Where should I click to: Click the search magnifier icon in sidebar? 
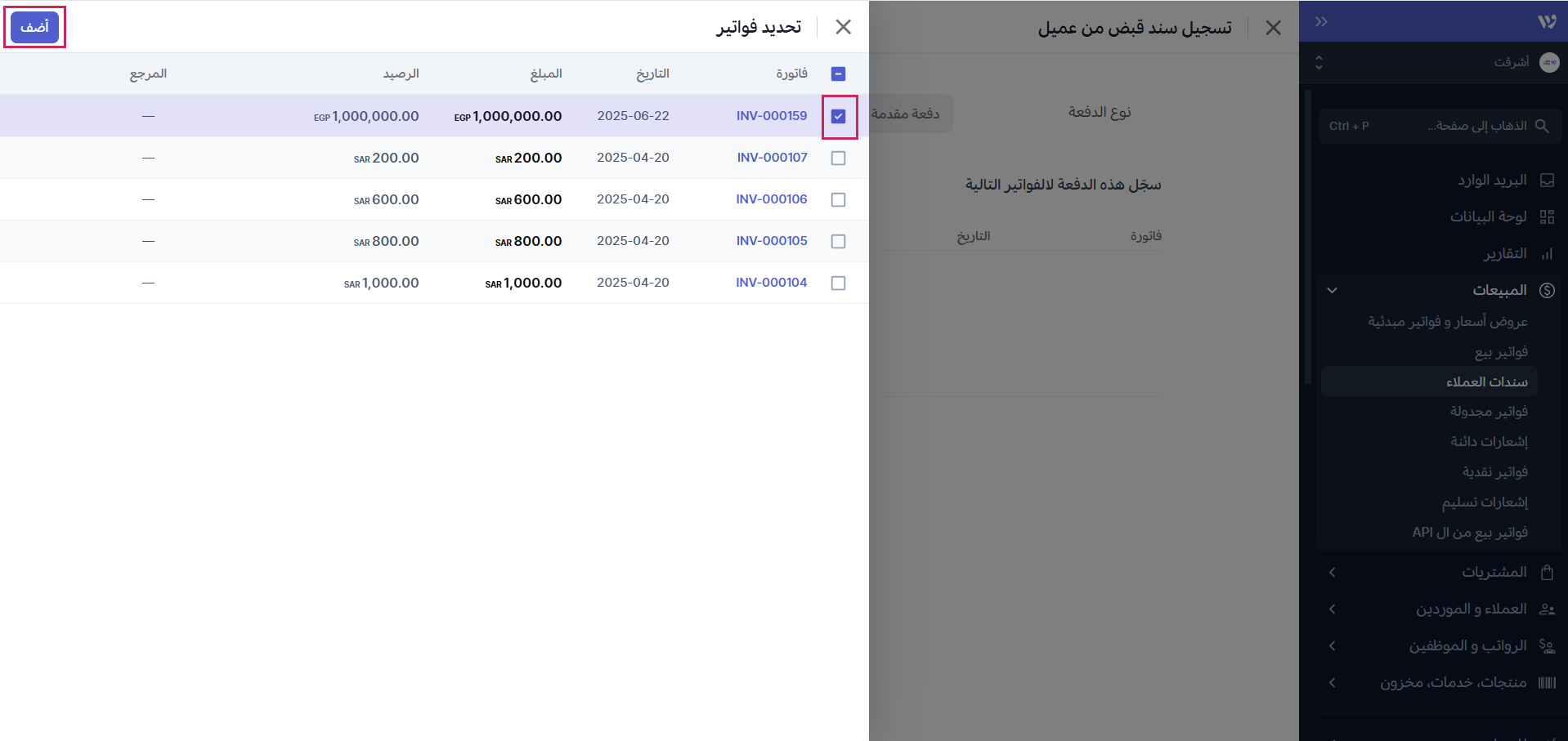coord(1542,126)
